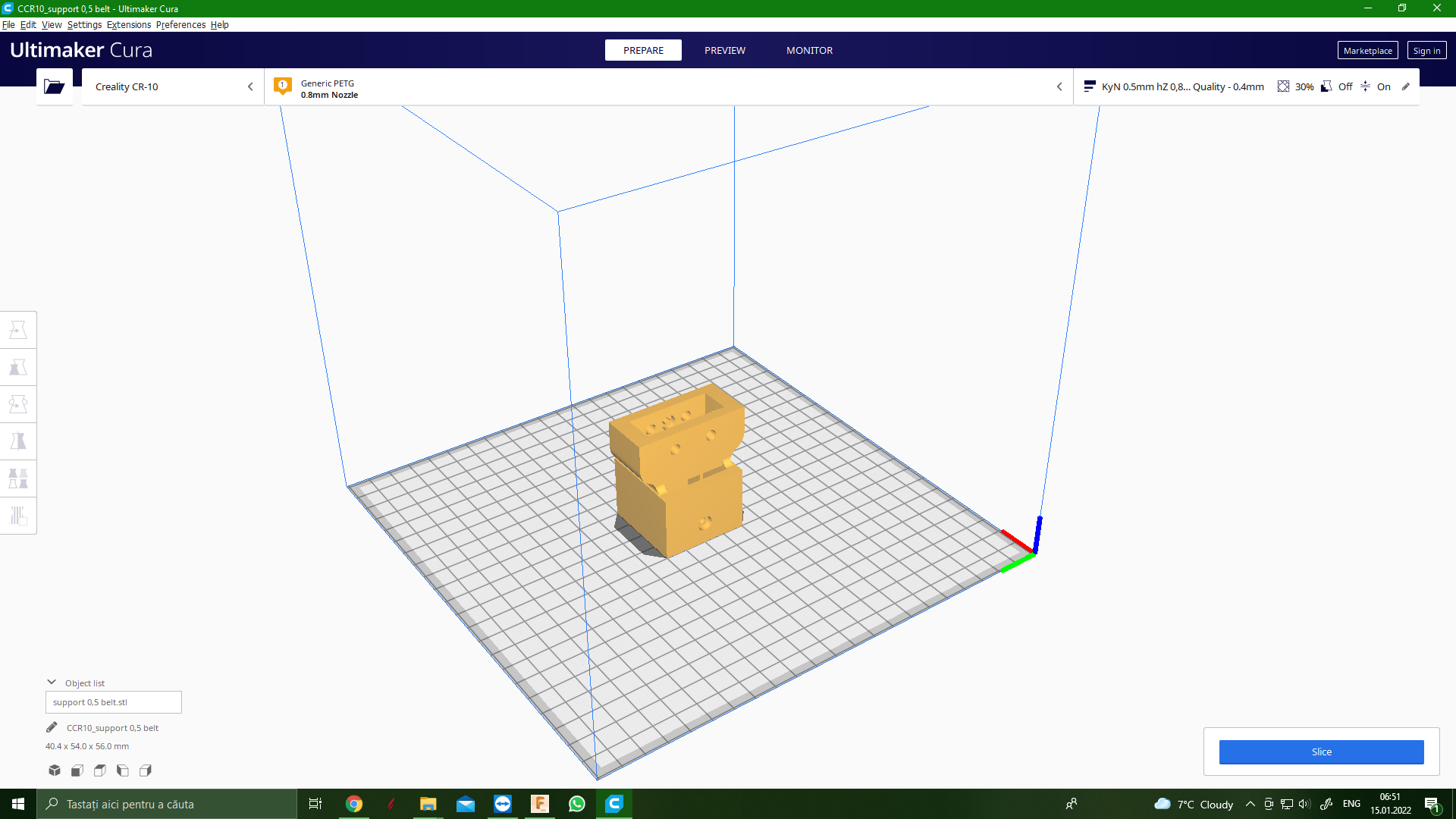Viewport: 1456px width, 819px height.
Task: Select the Scale tool in left toolbar
Action: [18, 367]
